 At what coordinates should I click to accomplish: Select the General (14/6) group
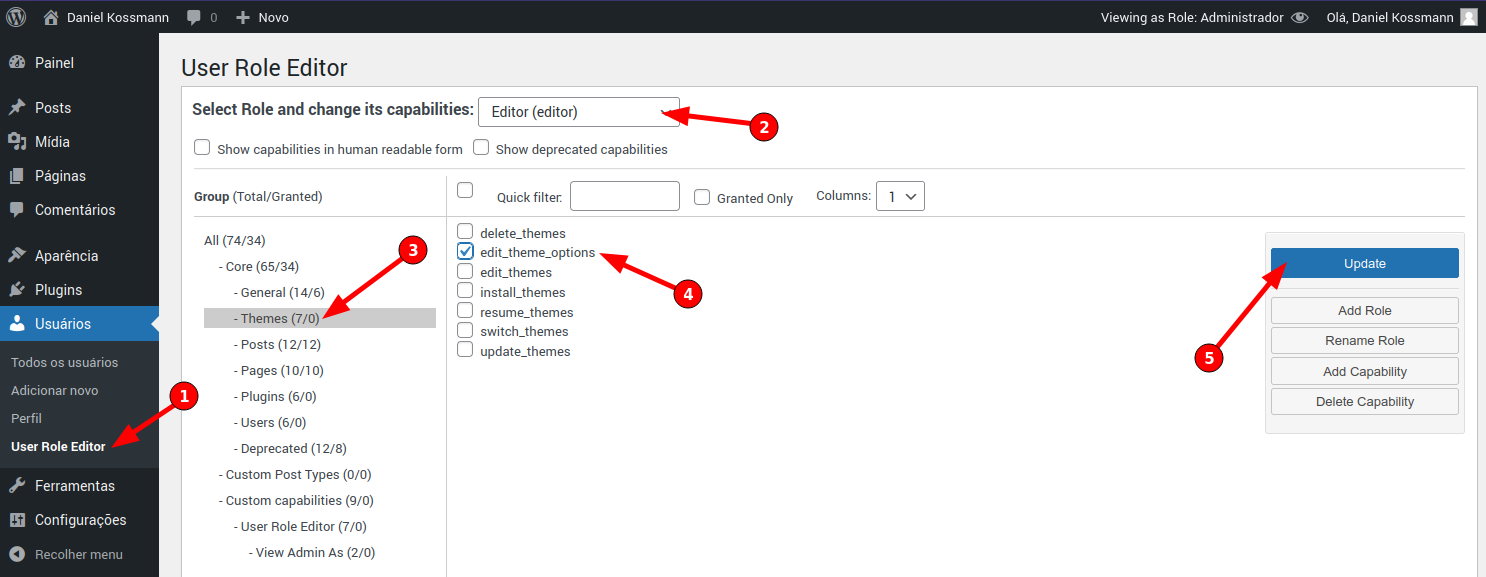click(x=279, y=292)
